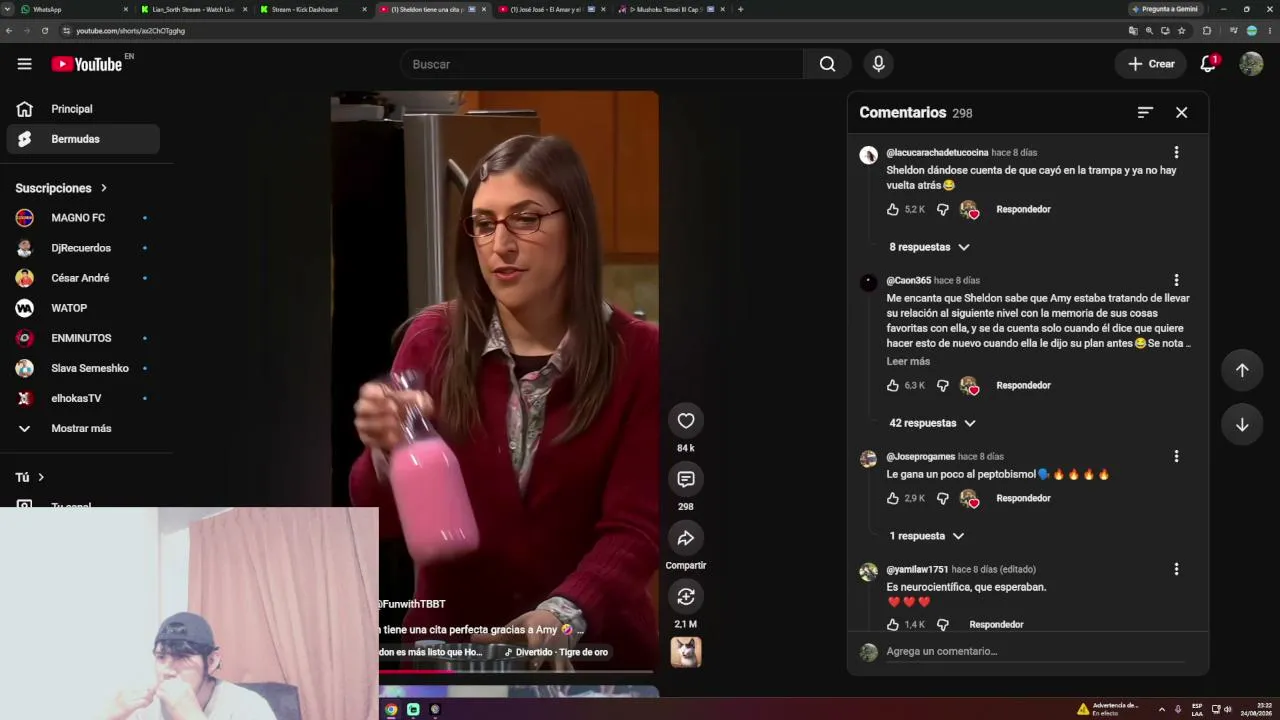The image size is (1280, 720).
Task: Expand the 42 respuestas thread
Action: pos(932,423)
